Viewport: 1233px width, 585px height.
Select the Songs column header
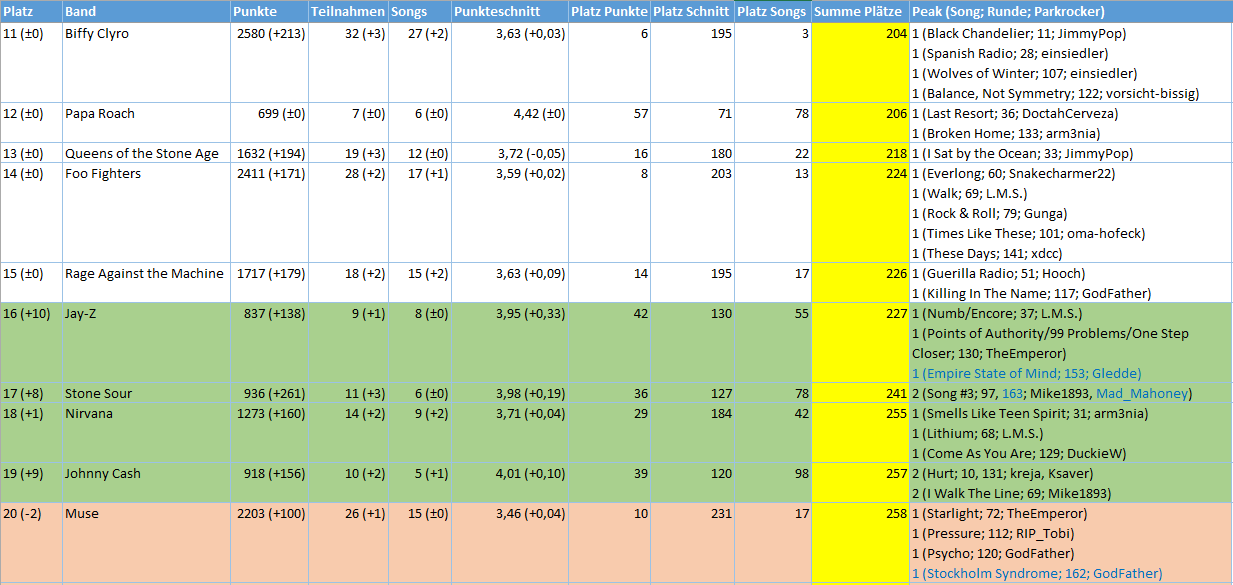419,11
